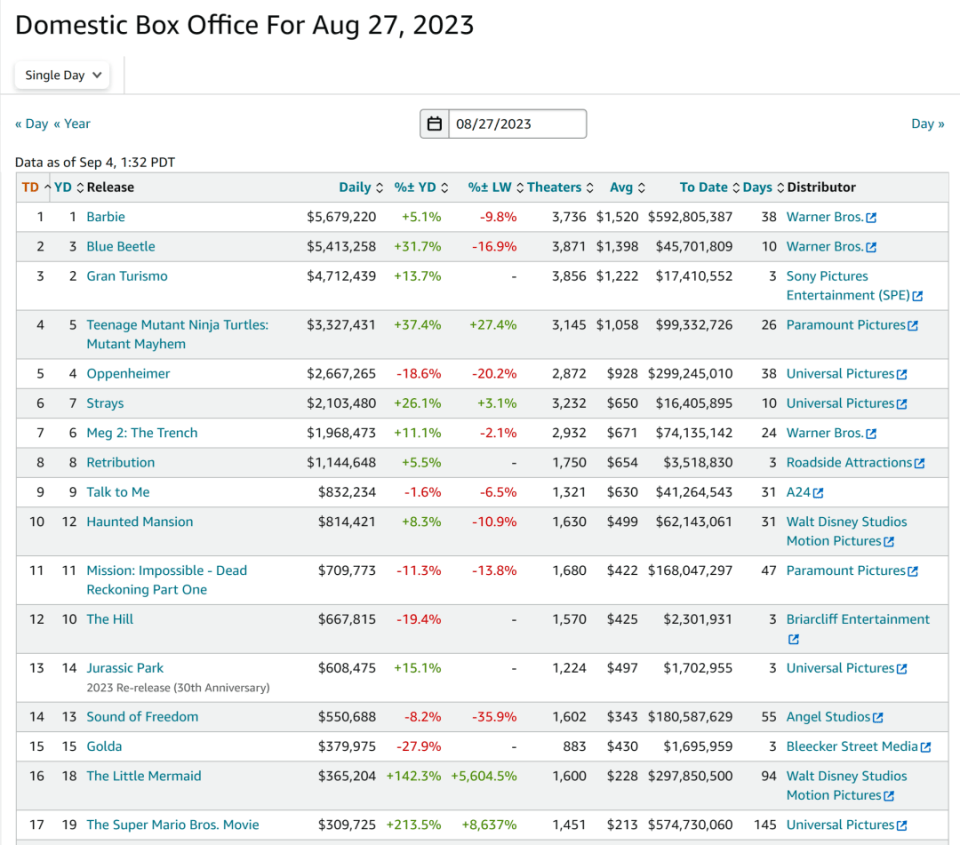Sort table by Theaters column header
The image size is (960, 845).
[x=554, y=187]
